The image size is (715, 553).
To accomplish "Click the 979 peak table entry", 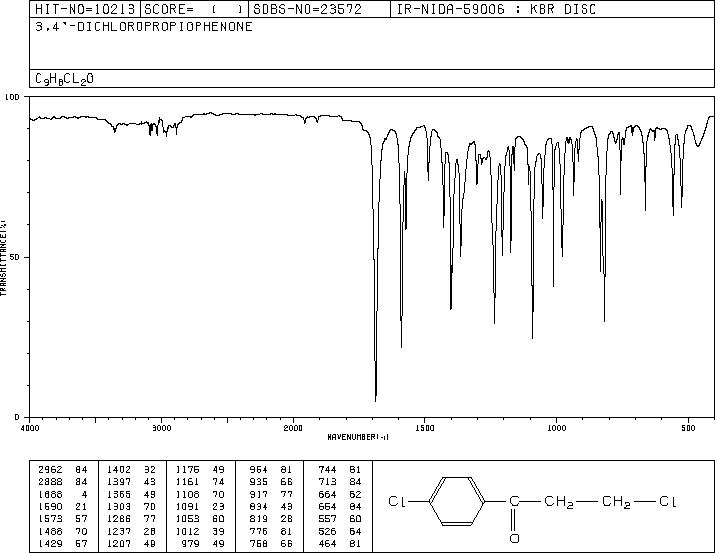I will [x=204, y=543].
